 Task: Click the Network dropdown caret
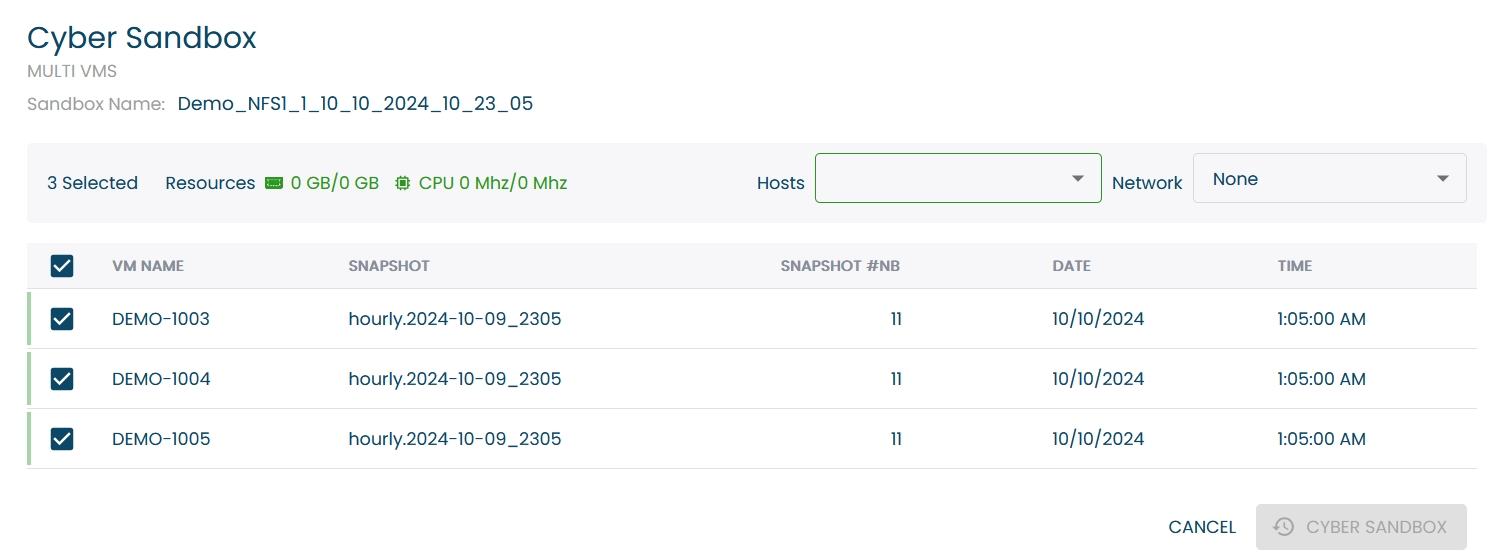coord(1443,179)
